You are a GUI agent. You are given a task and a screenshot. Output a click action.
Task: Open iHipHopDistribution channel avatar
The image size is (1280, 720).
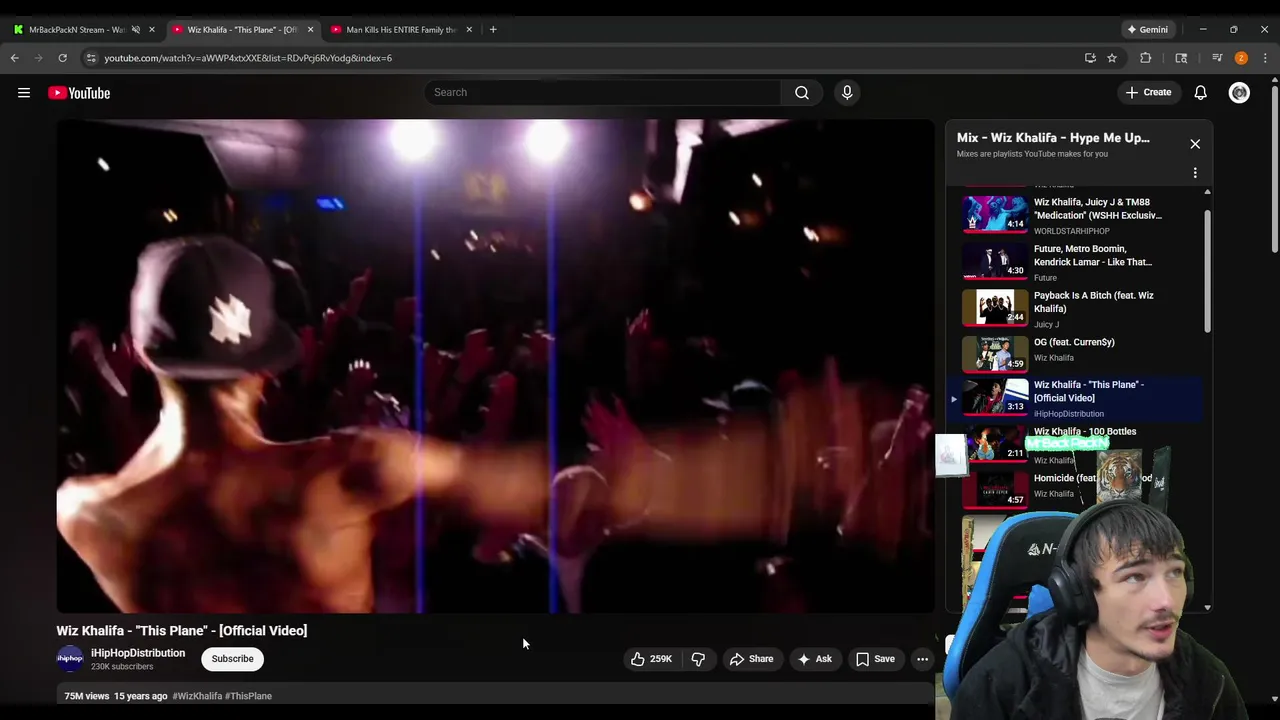point(70,659)
